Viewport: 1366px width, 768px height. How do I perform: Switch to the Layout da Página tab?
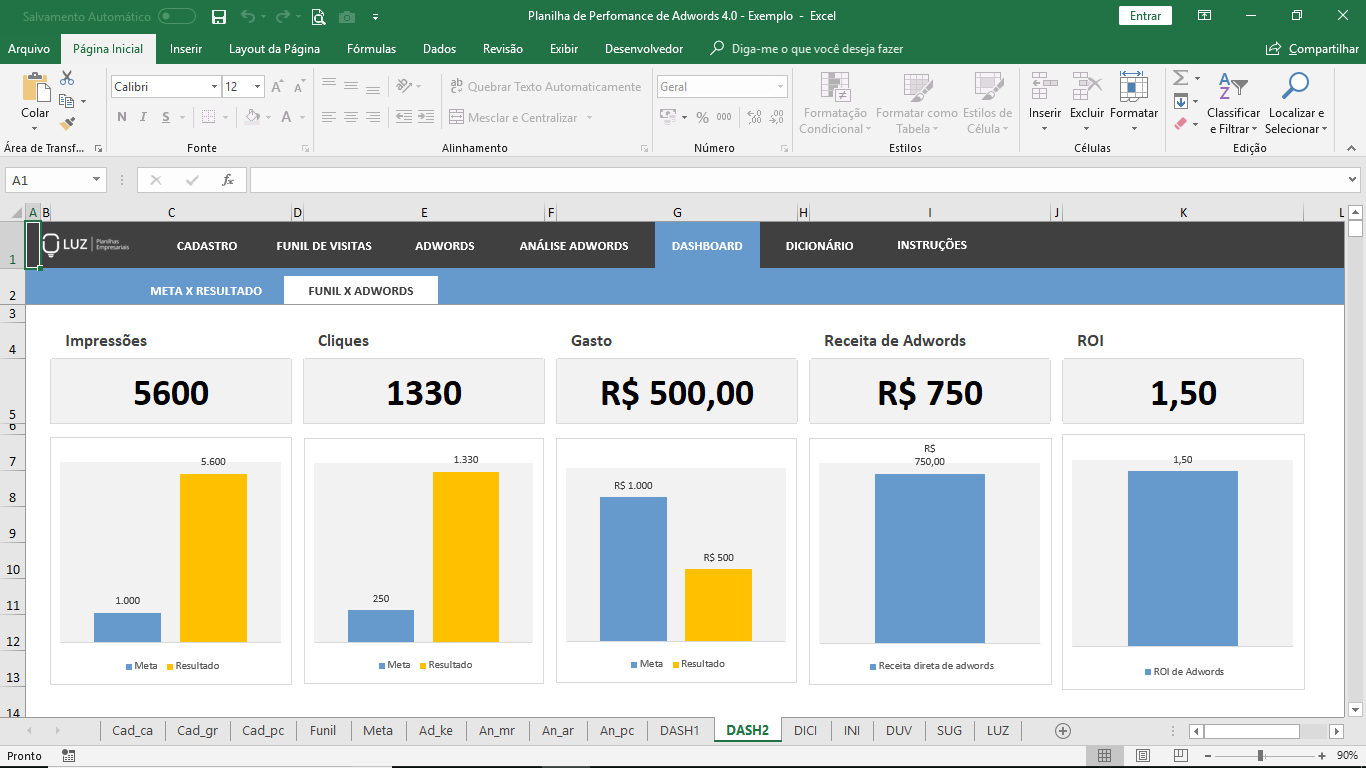(x=274, y=49)
